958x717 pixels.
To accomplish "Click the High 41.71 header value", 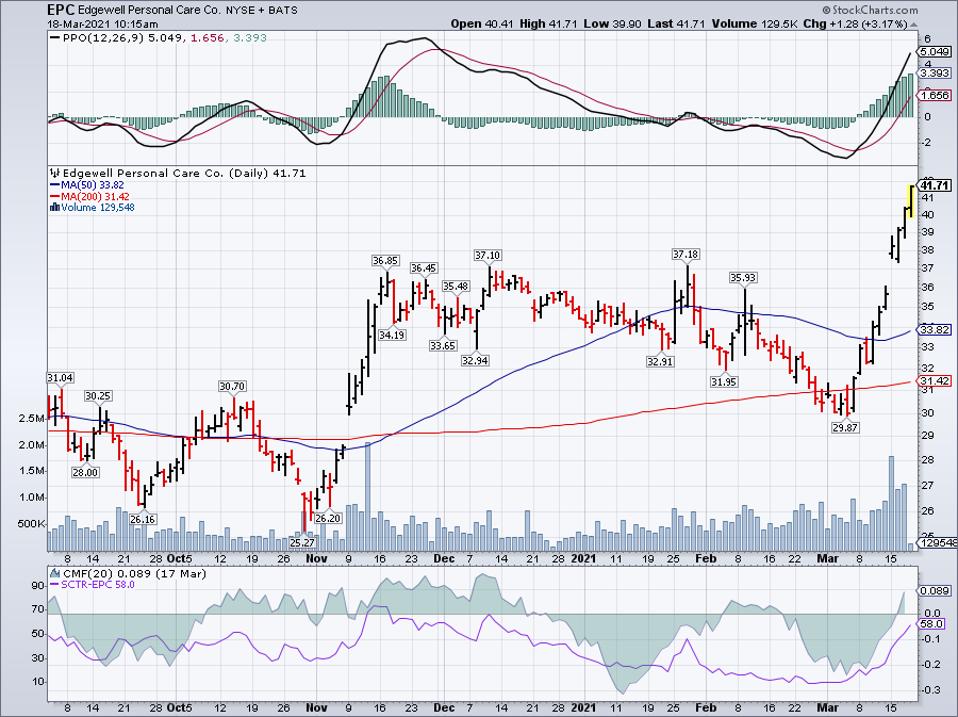I will (x=548, y=24).
